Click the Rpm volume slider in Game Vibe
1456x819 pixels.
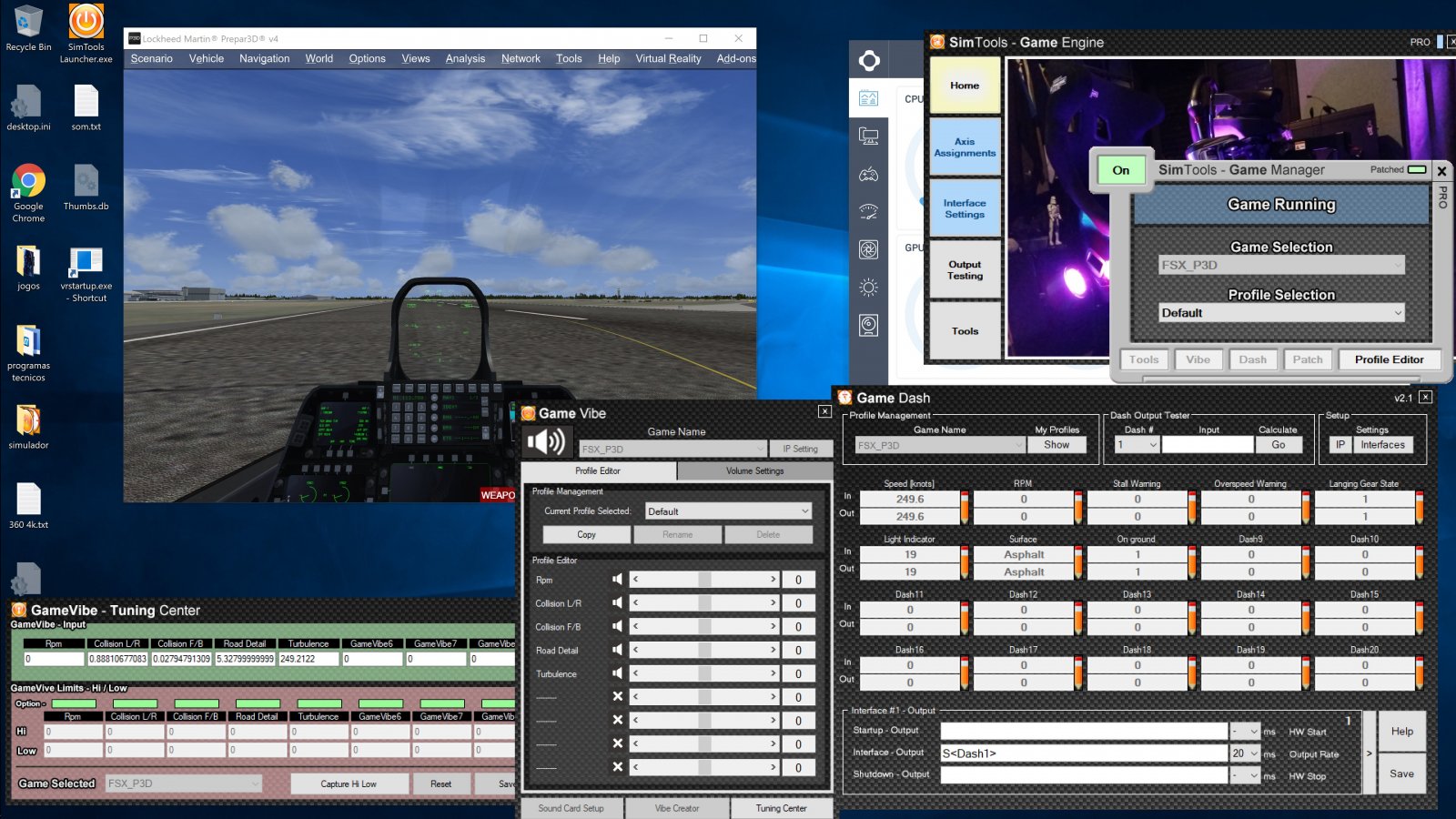[x=705, y=580]
